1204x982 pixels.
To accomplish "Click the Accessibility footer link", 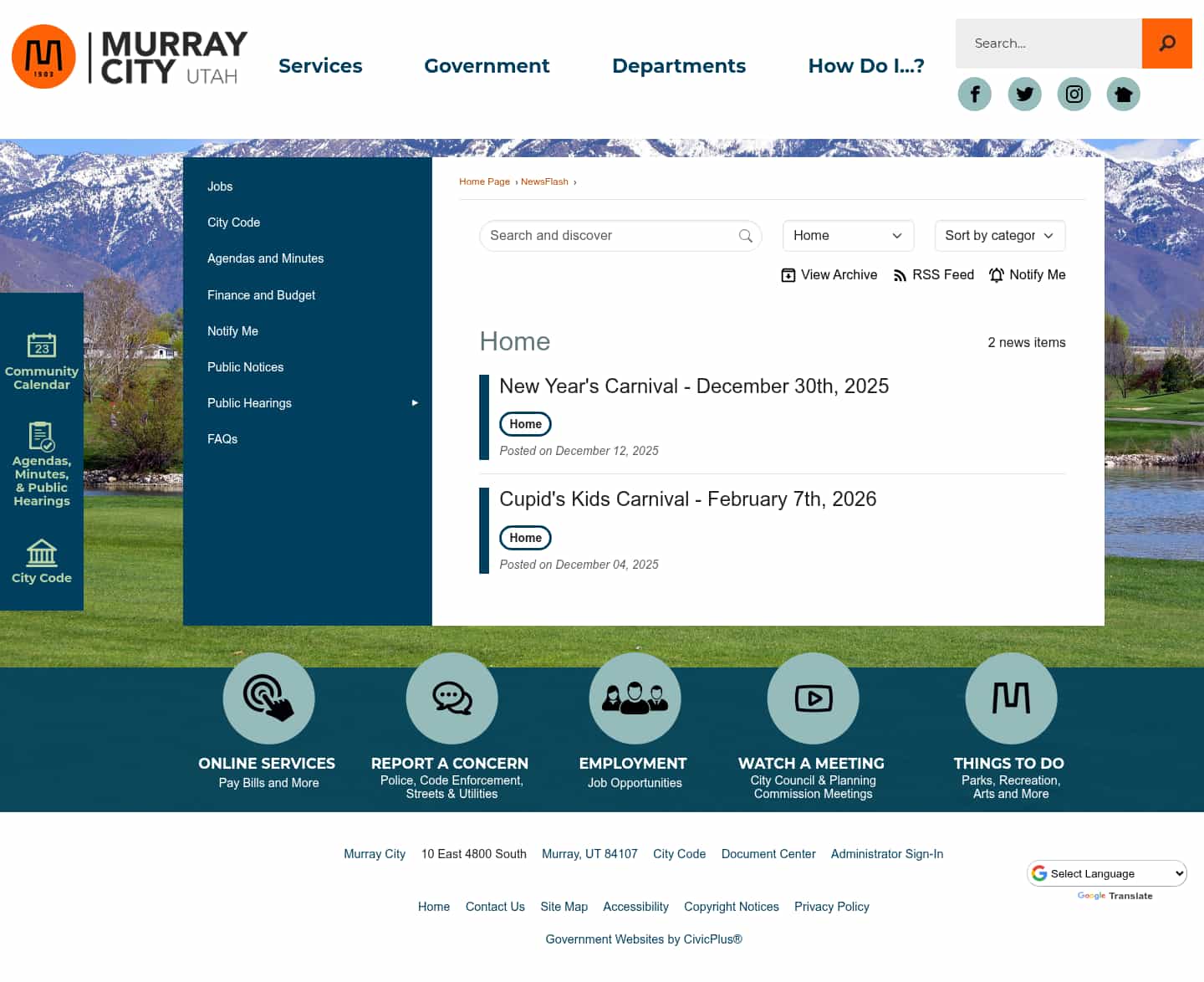I will coord(635,906).
